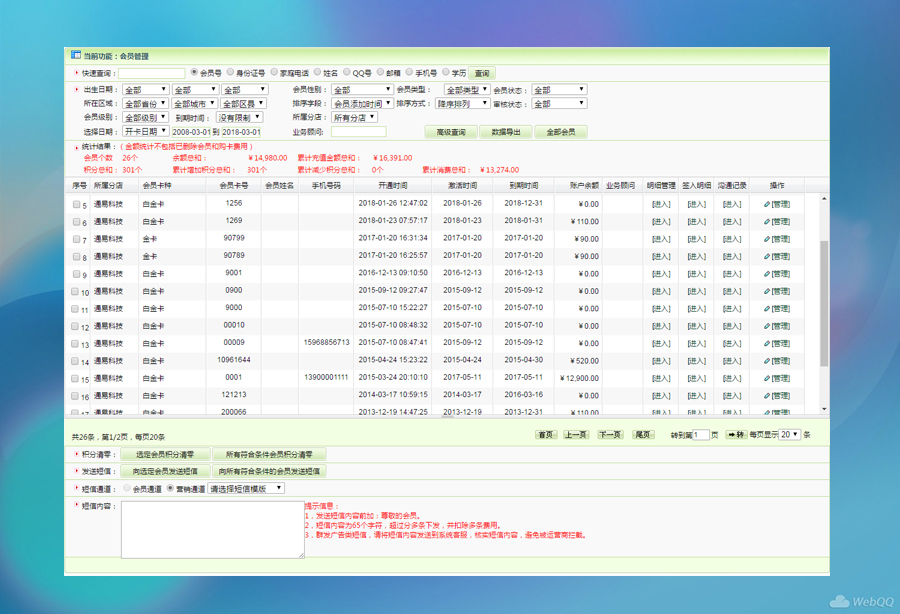
Task: Click the 管理 pencil icon in row 5
Action: click(767, 204)
